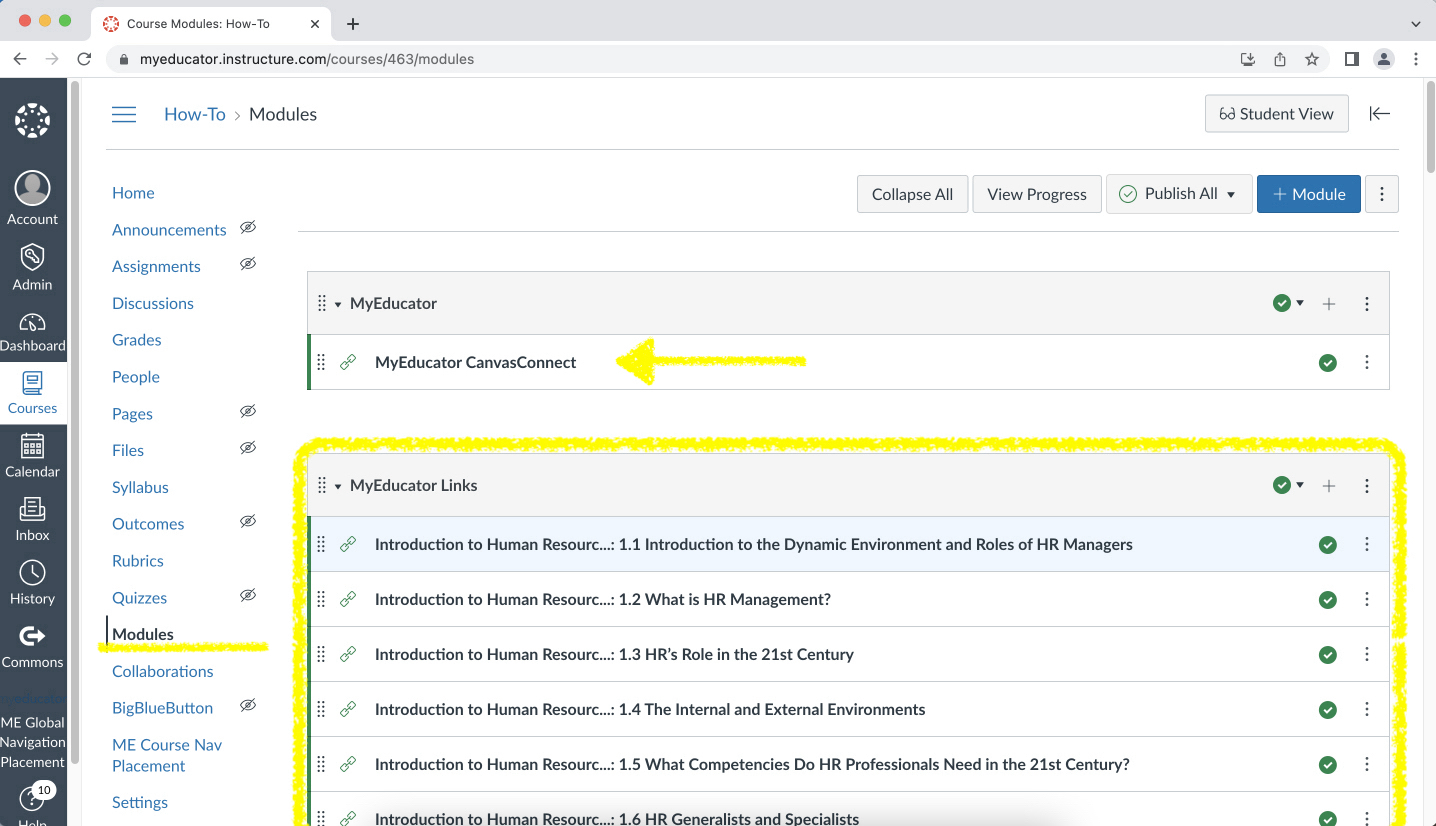
Task: Open the MyEducator CanvasConnect link
Action: 475,362
